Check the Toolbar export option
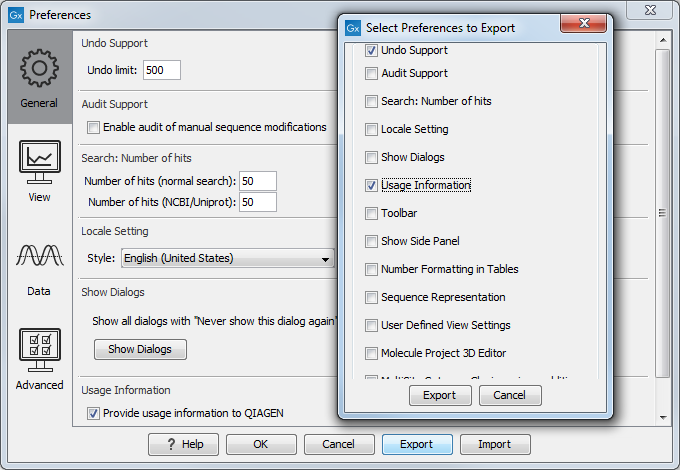 pos(372,213)
